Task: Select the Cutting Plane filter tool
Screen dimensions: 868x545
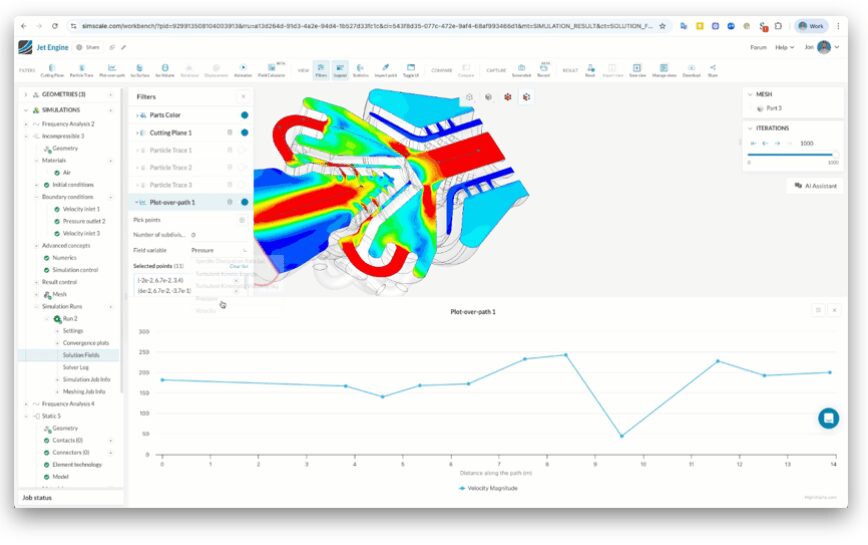Action: coord(52,70)
